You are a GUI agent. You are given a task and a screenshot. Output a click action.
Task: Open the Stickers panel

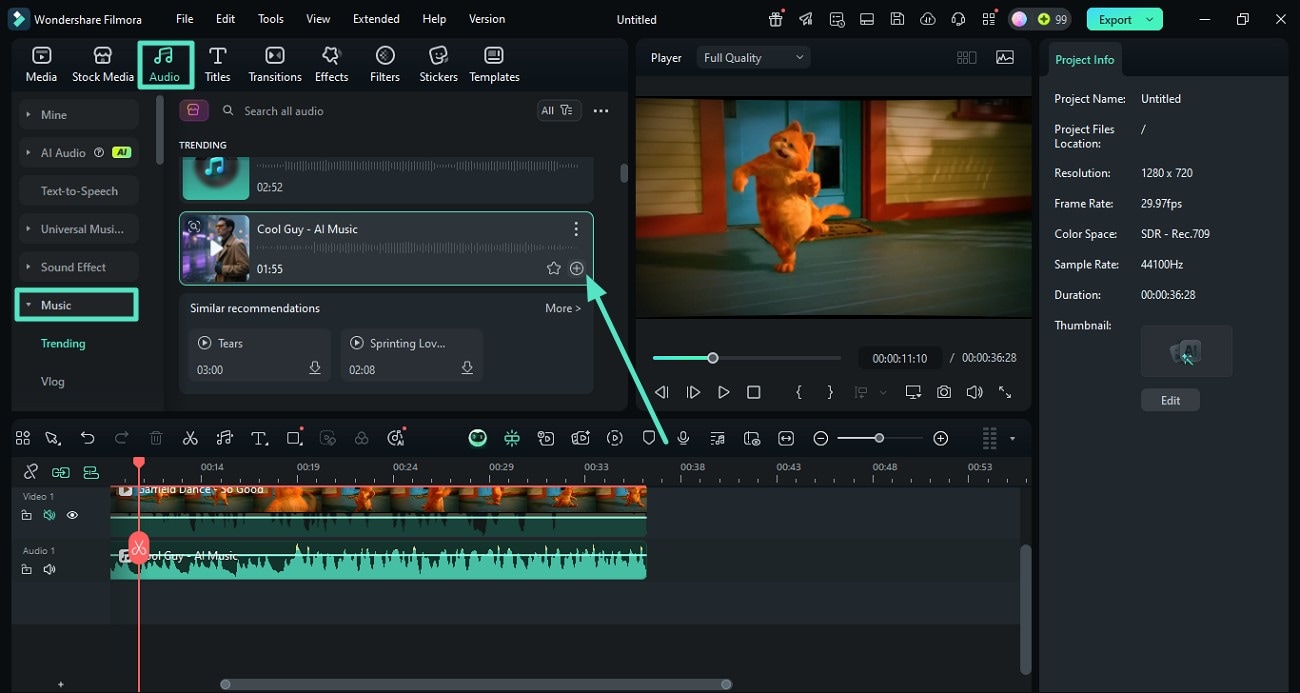pyautogui.click(x=438, y=64)
